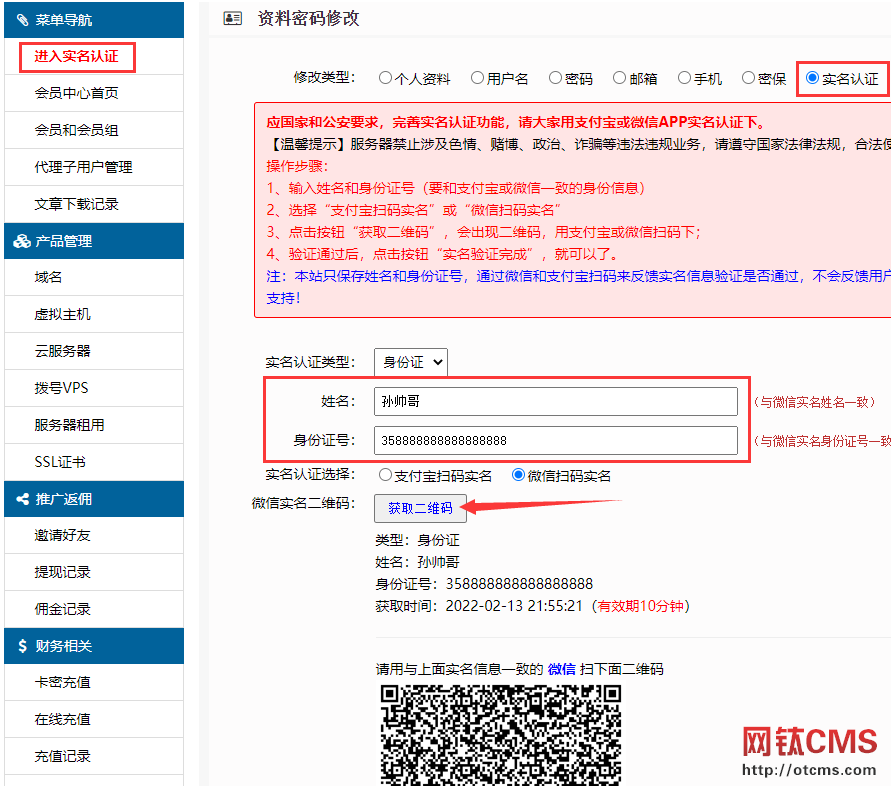Open the SSL证书 menu item
This screenshot has height=786, width=891.
tap(60, 462)
